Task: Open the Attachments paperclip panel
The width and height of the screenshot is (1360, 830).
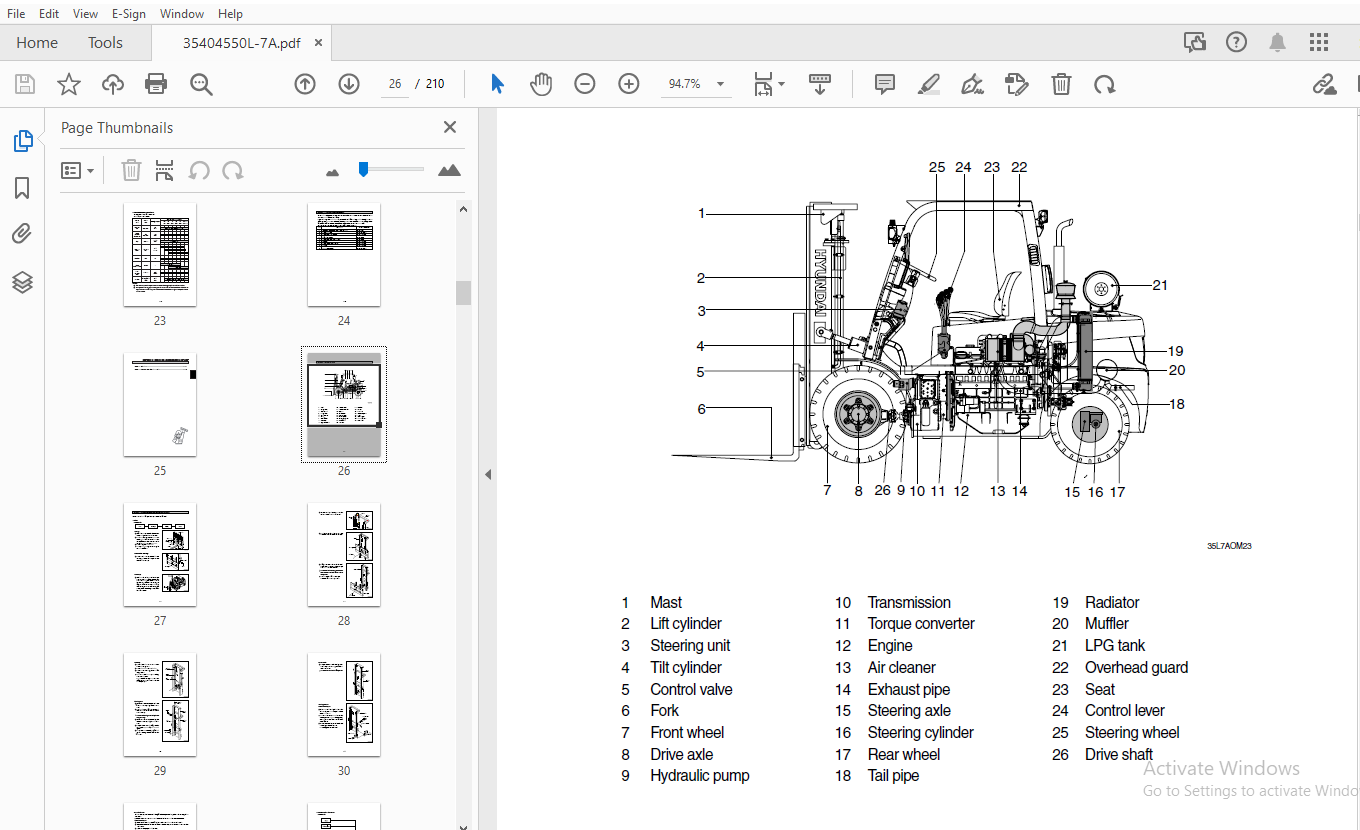Action: click(x=22, y=235)
